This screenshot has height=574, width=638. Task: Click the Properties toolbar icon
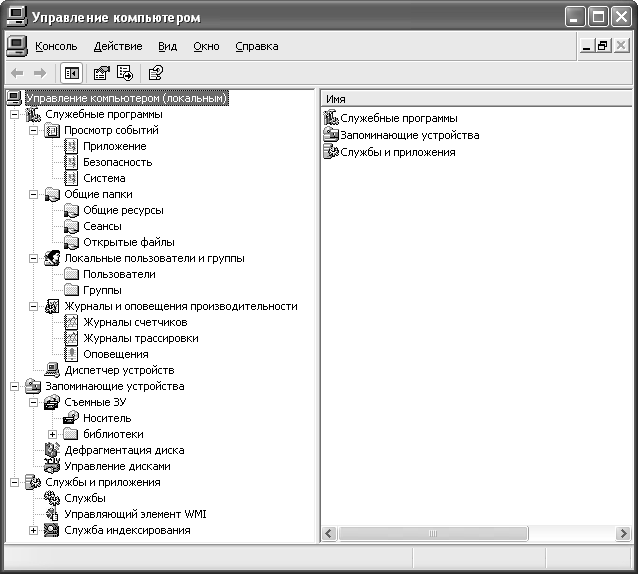point(101,73)
